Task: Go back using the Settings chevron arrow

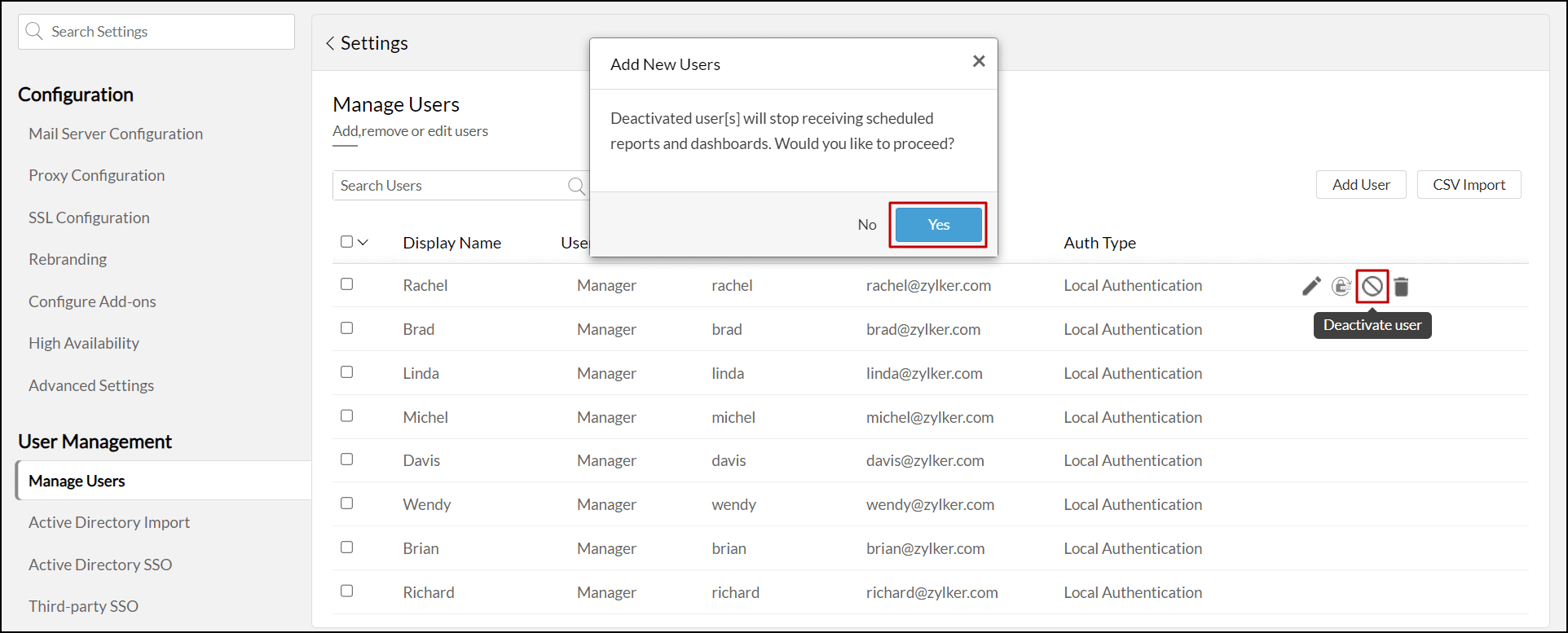Action: click(x=330, y=43)
